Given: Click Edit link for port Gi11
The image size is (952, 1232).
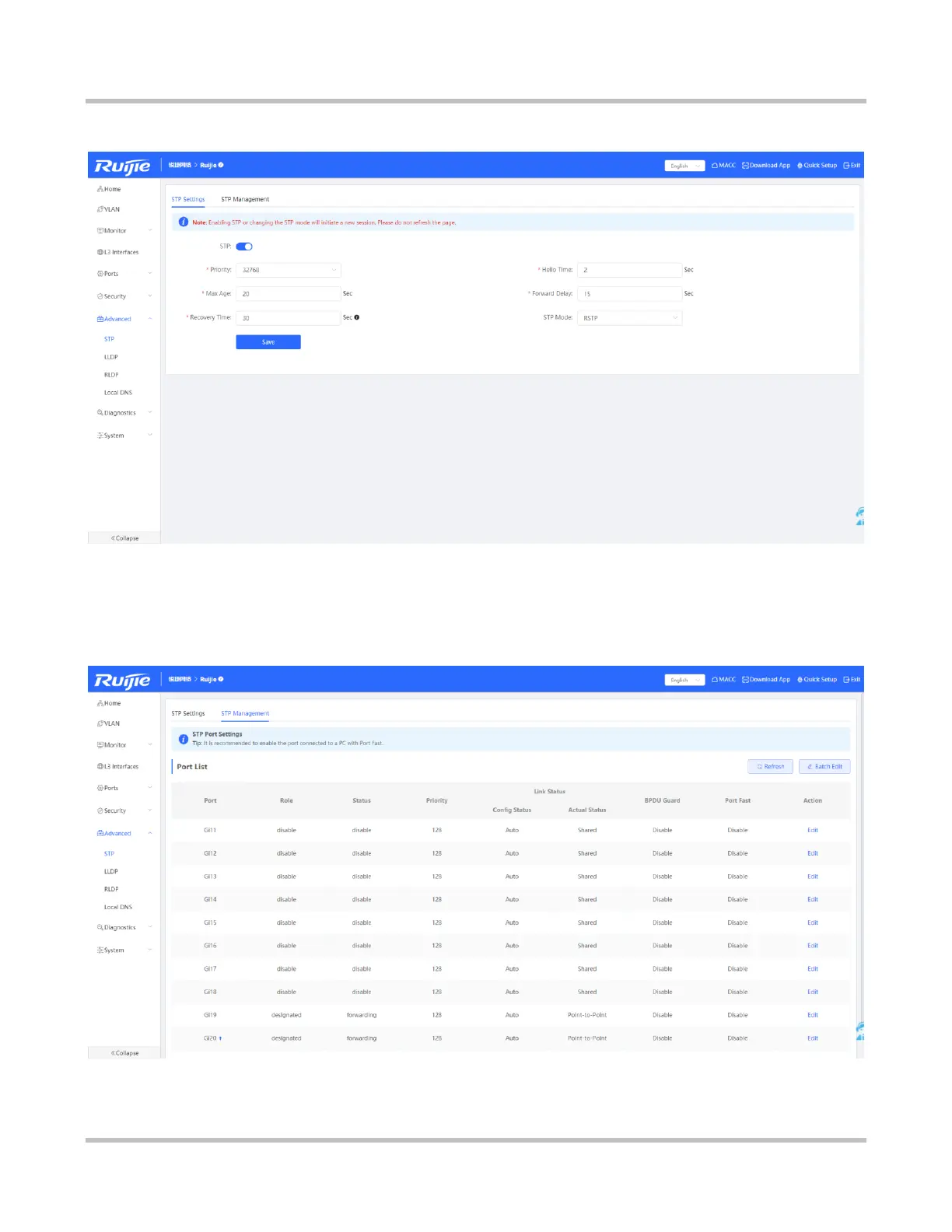Looking at the screenshot, I should coord(813,830).
